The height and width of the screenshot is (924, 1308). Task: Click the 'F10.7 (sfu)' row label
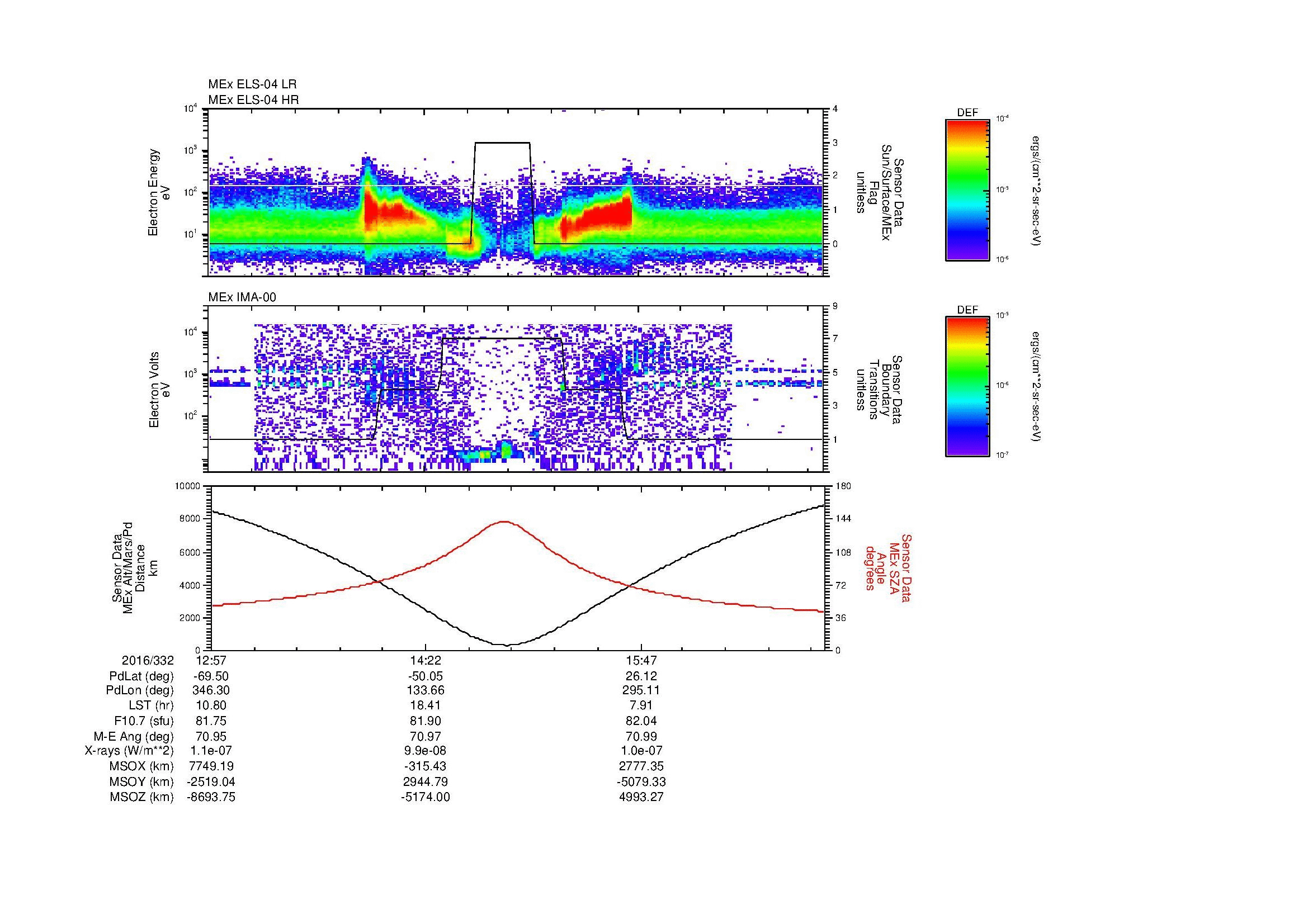144,721
